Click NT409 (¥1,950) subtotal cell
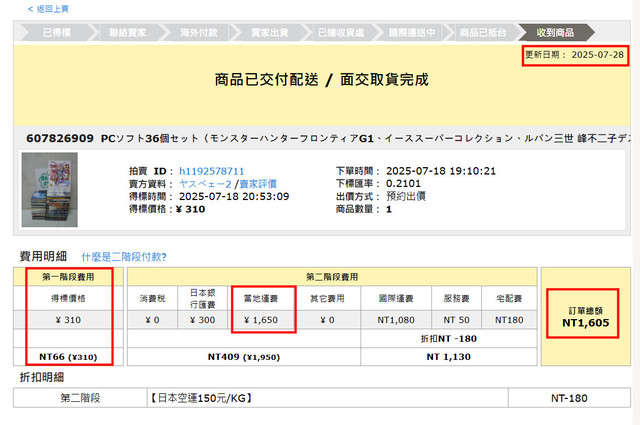640x425 pixels. (244, 357)
